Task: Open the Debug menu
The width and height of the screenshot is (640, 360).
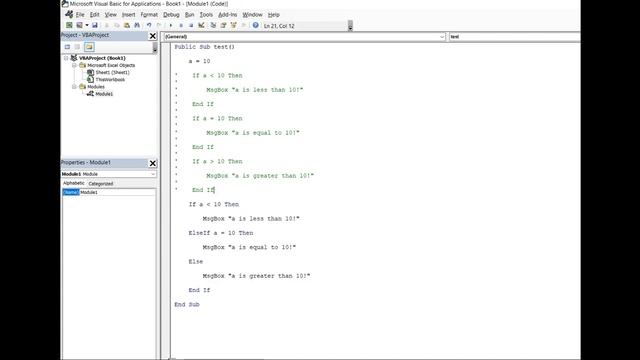Action: pos(171,15)
